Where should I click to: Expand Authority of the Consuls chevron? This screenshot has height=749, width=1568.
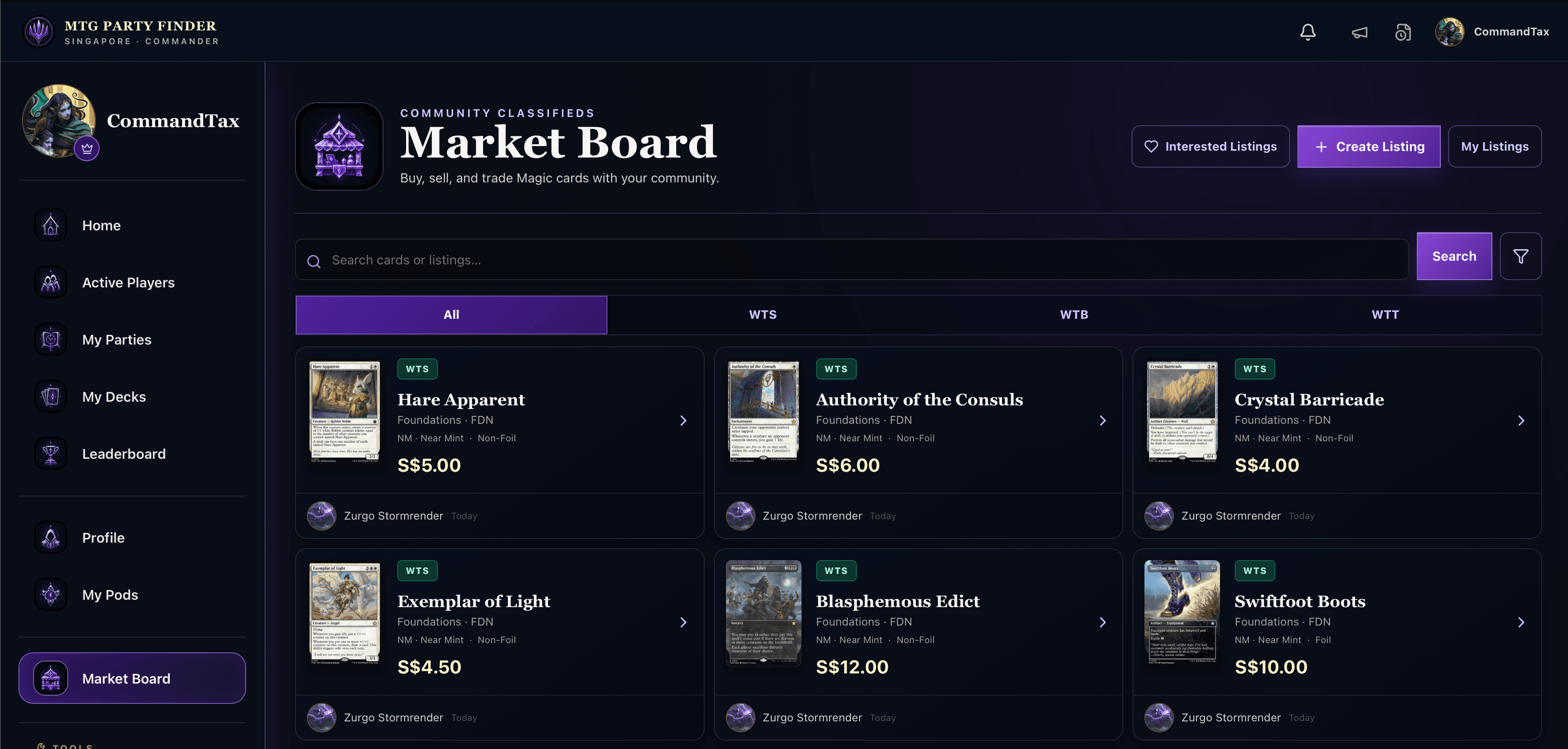coord(1102,421)
